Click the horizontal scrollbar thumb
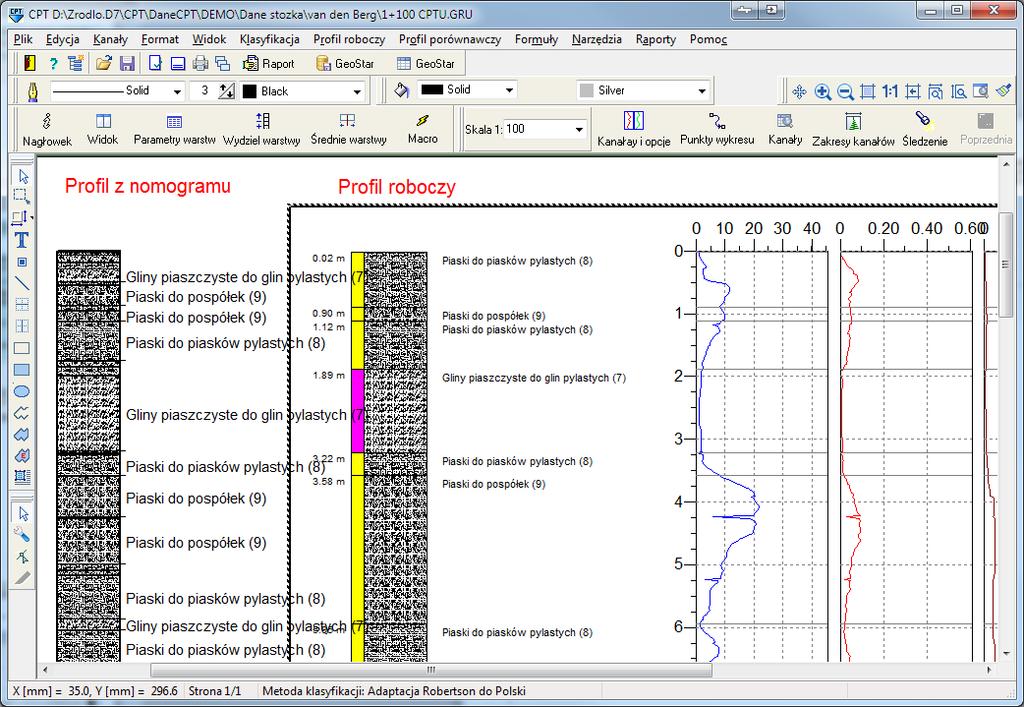The image size is (1024, 707). pyautogui.click(x=431, y=670)
